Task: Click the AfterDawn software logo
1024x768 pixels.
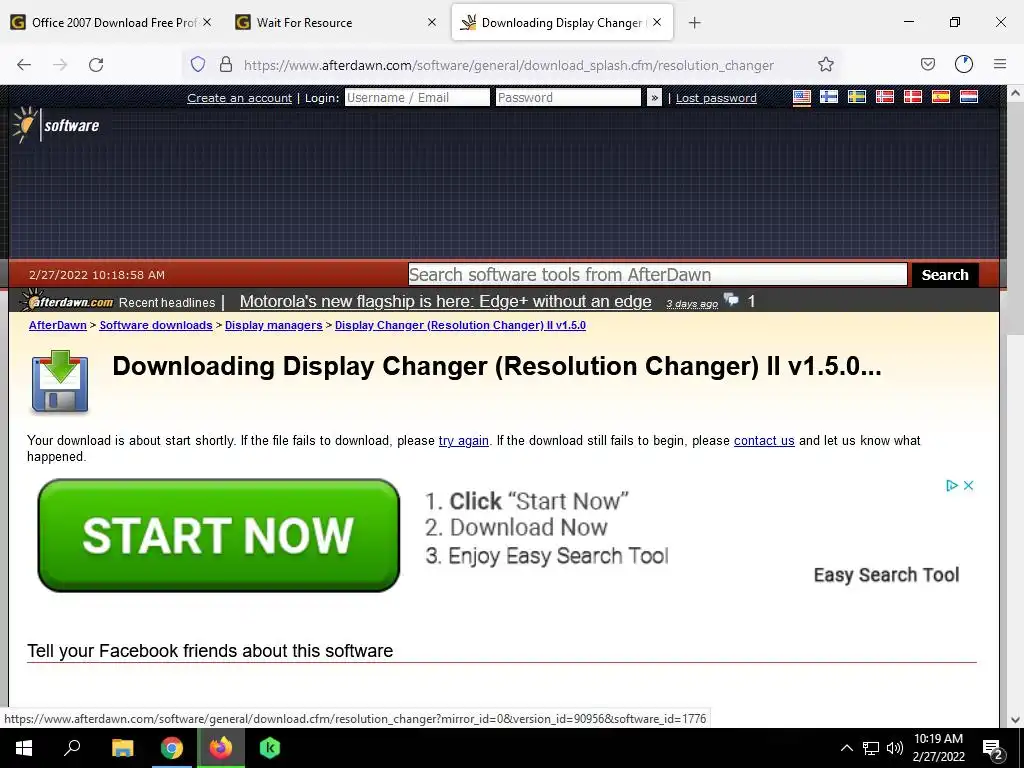Action: (x=56, y=124)
